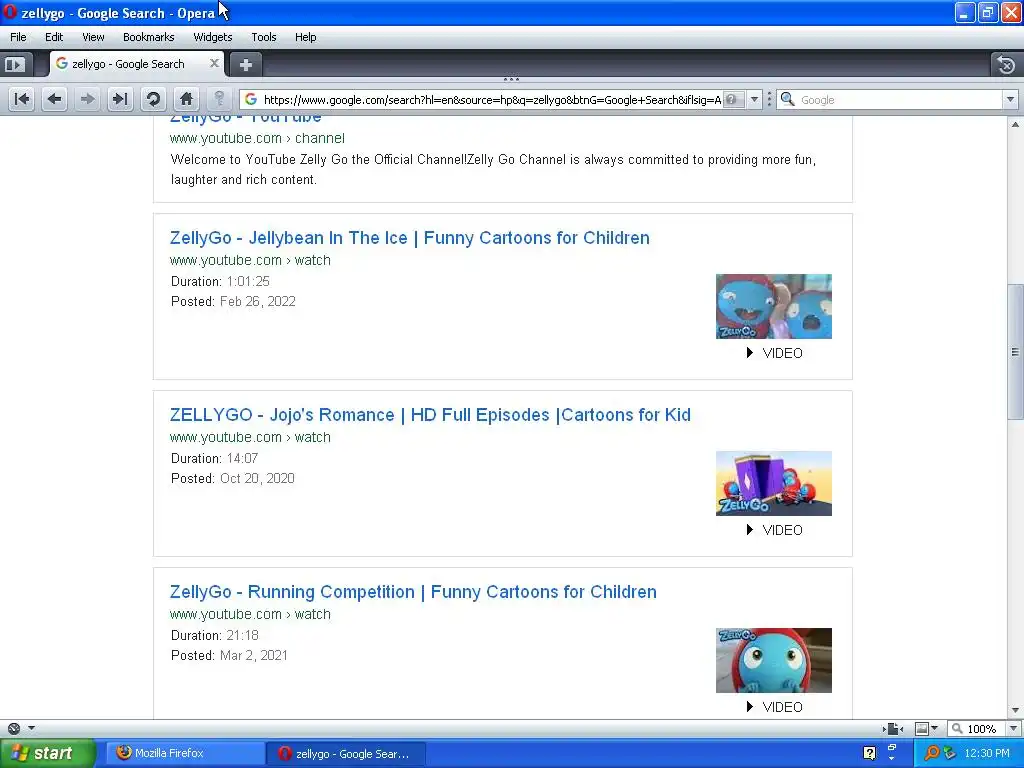Open the search engine dropdown arrow

click(1010, 99)
